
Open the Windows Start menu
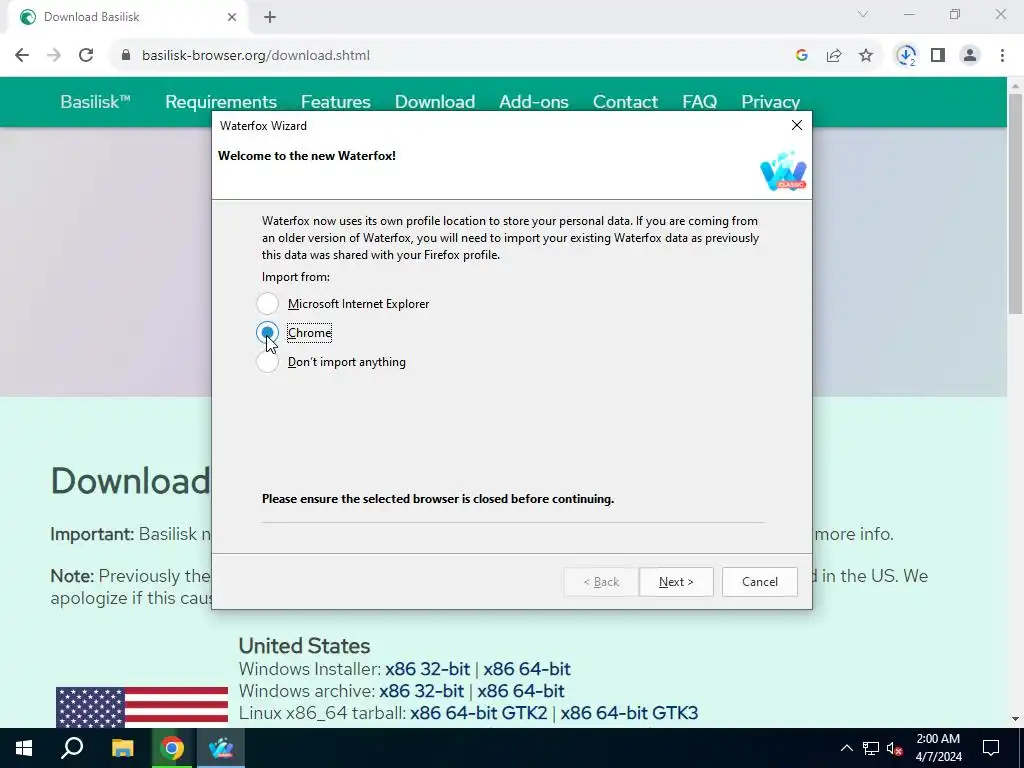pos(24,748)
